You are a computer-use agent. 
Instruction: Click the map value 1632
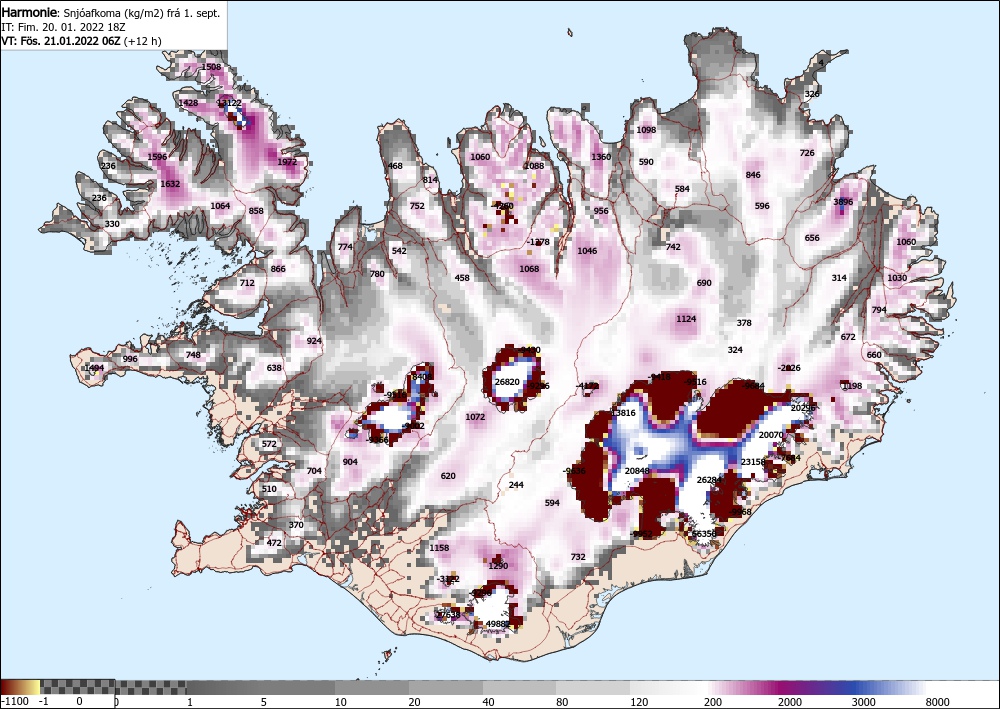pyautogui.click(x=170, y=184)
